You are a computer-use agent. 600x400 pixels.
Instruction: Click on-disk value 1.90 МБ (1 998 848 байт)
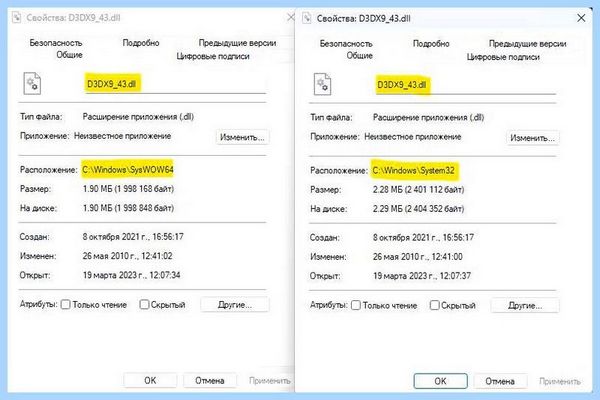coord(128,208)
